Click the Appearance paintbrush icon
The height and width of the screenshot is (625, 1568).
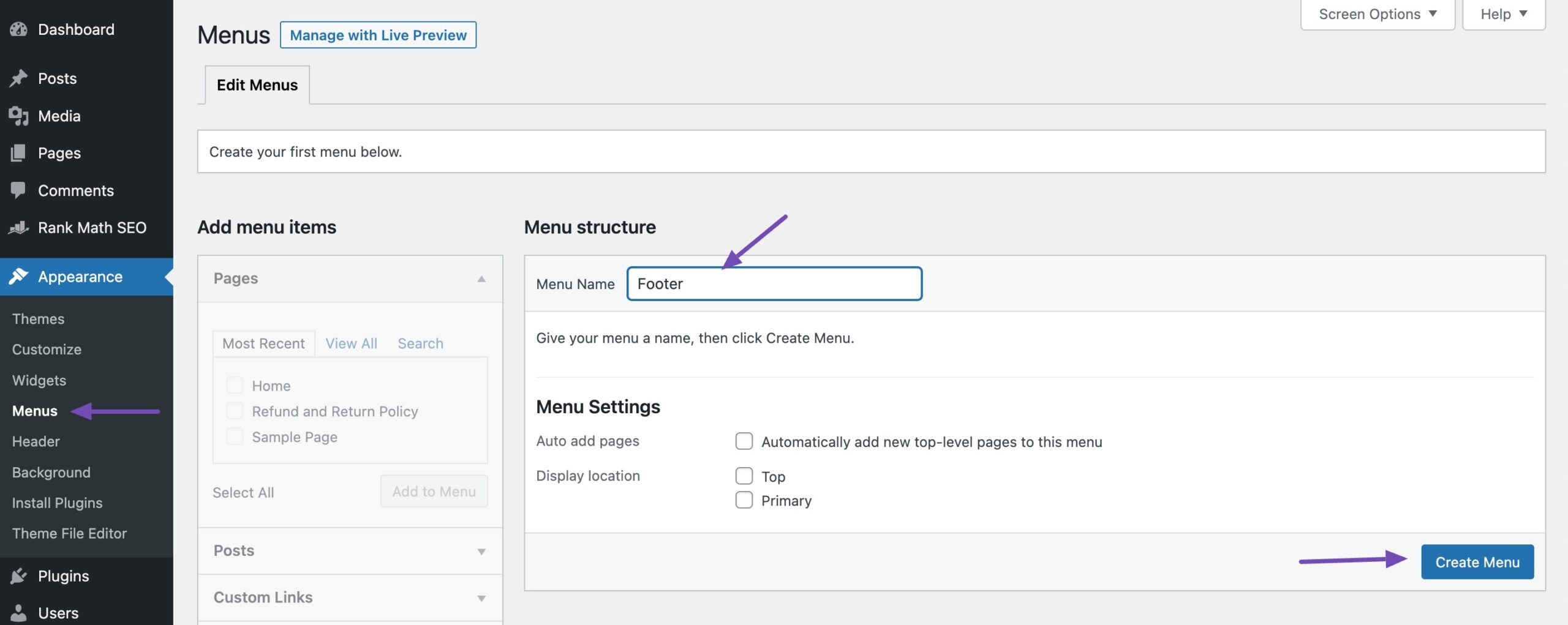19,277
